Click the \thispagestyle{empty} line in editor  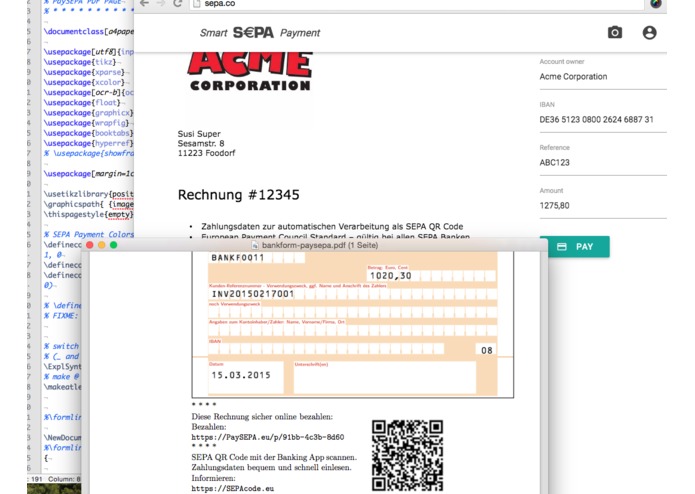89,214
